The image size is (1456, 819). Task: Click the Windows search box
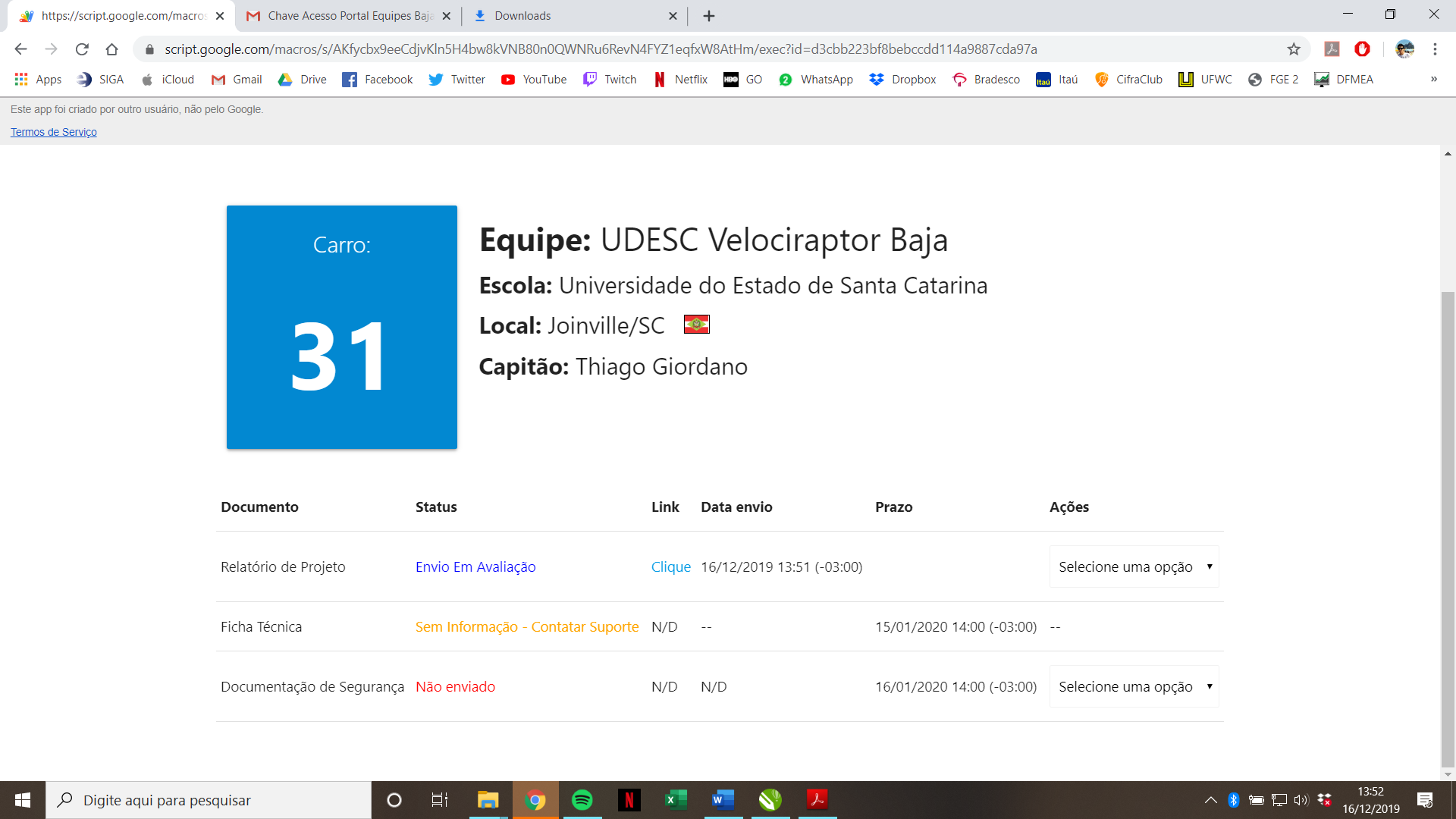tap(209, 800)
